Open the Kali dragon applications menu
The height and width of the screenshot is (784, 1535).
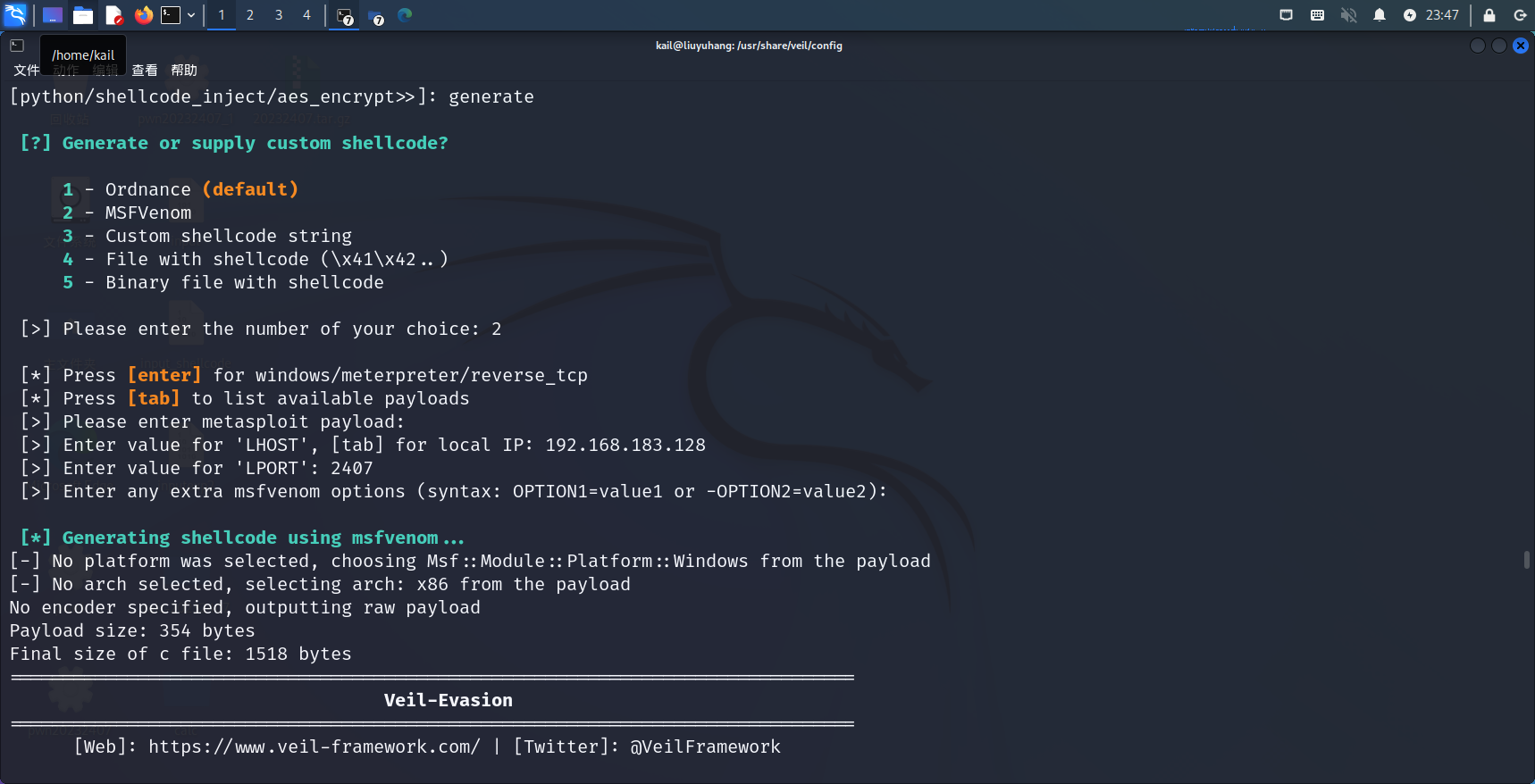(15, 14)
